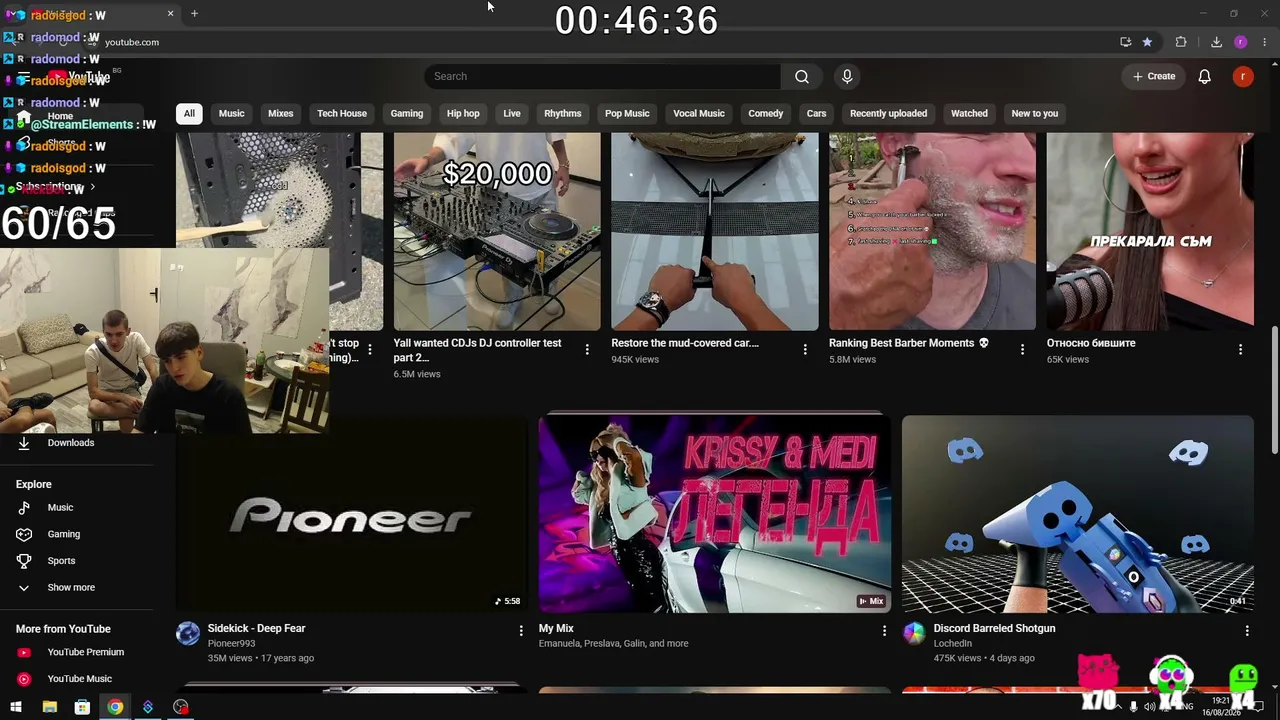
Task: Open the Pioneer993 channel avatar
Action: tap(188, 633)
